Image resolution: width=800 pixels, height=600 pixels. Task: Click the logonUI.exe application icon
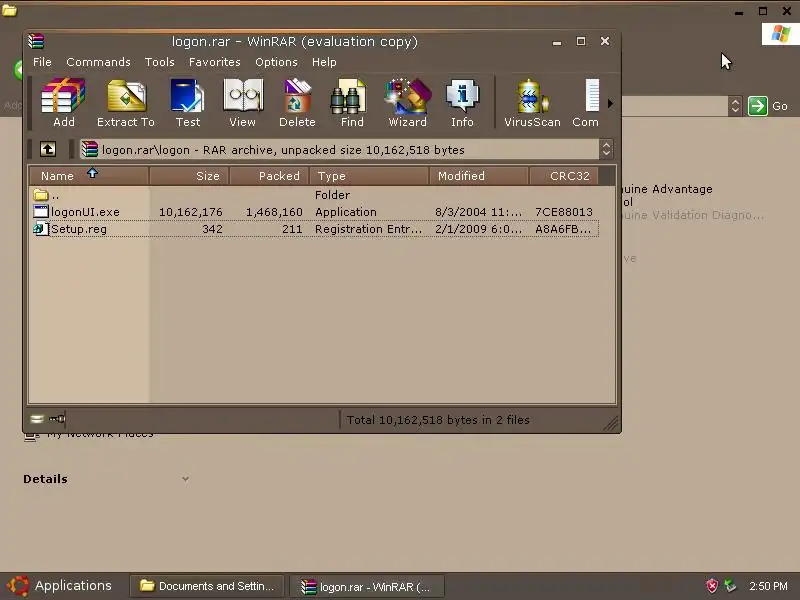tap(41, 212)
